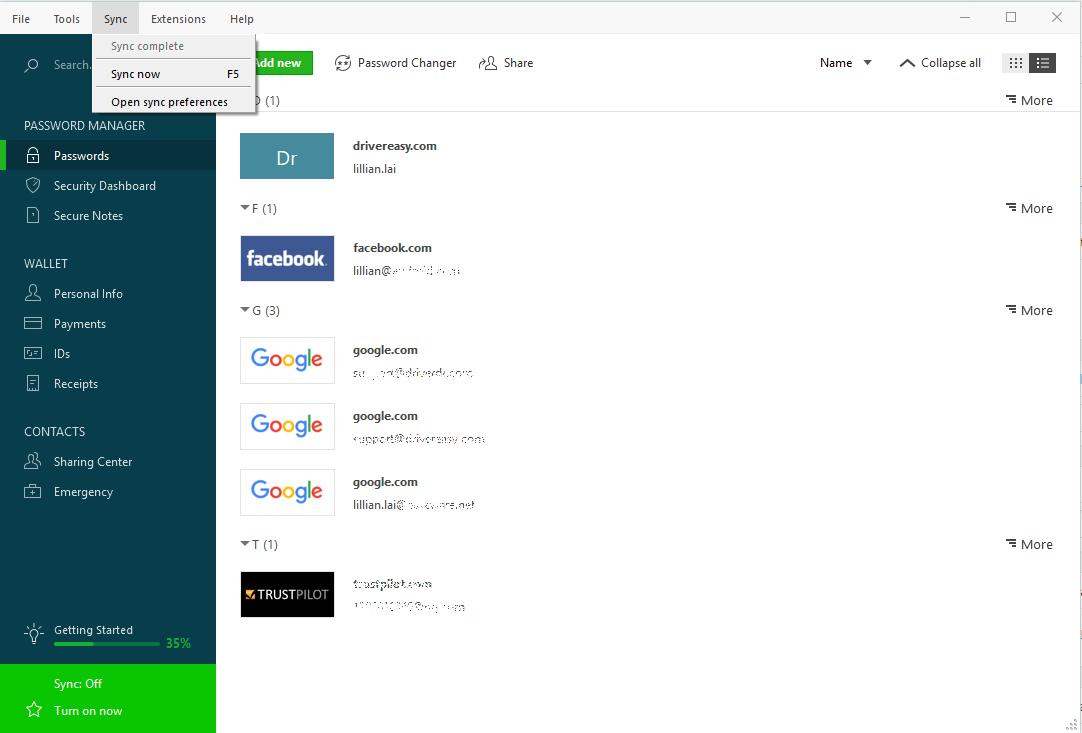Open the facebook logo thumbnail
This screenshot has height=733, width=1082.
287,258
